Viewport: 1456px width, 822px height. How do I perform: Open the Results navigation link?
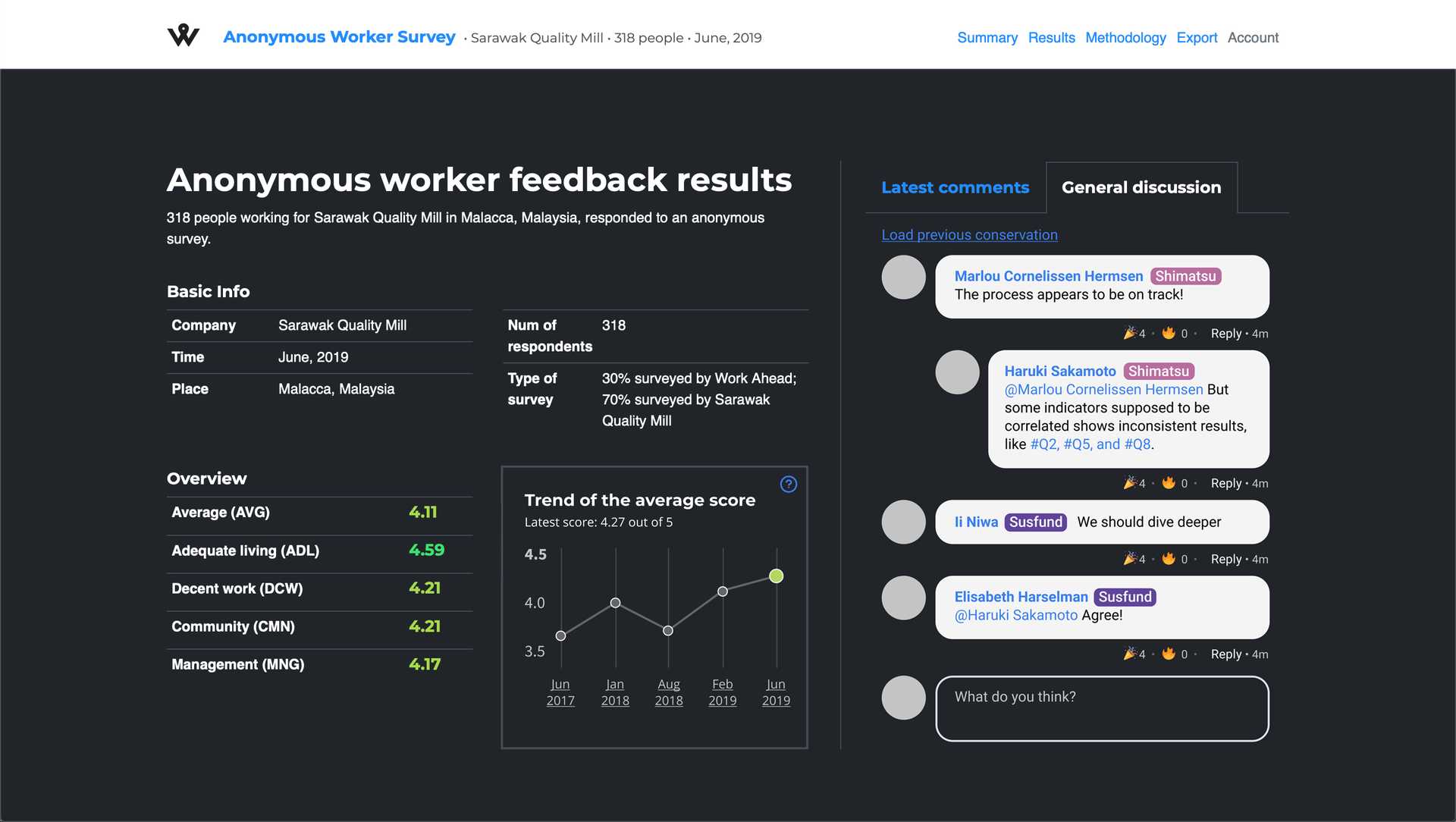[1051, 38]
